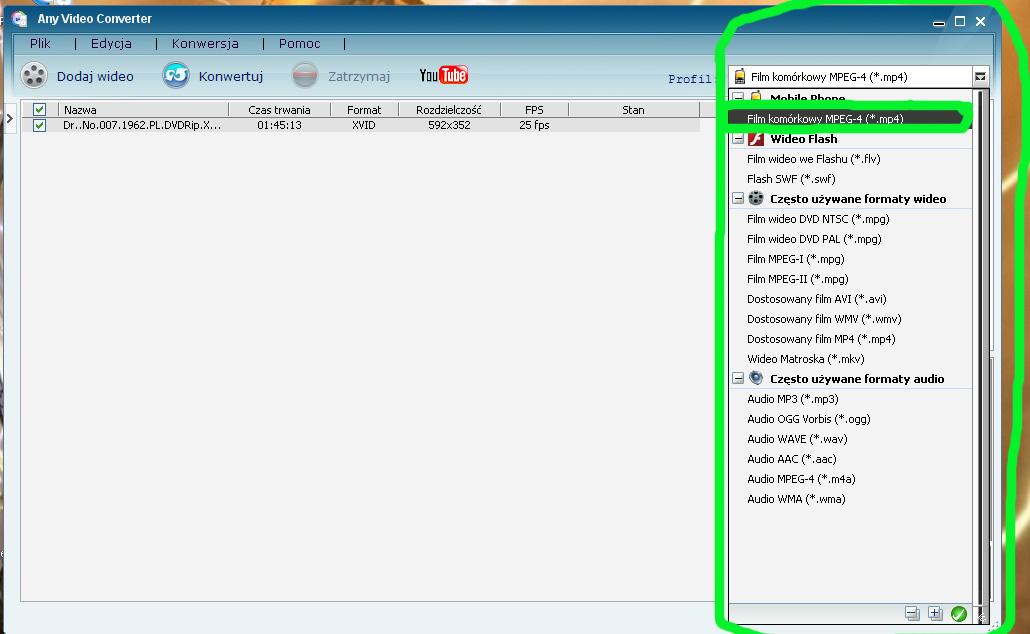Click the Konwertuj text label
Image resolution: width=1030 pixels, height=634 pixels.
point(231,76)
